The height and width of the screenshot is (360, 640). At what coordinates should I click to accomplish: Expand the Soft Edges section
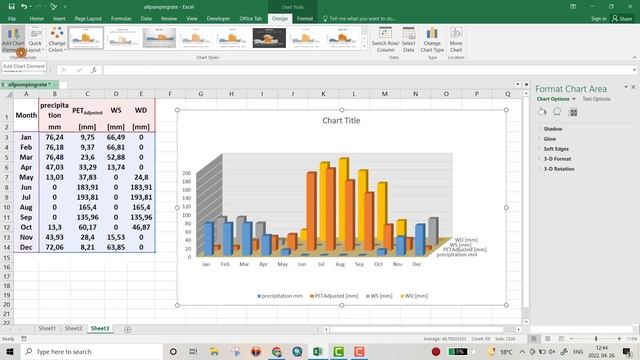tap(556, 149)
